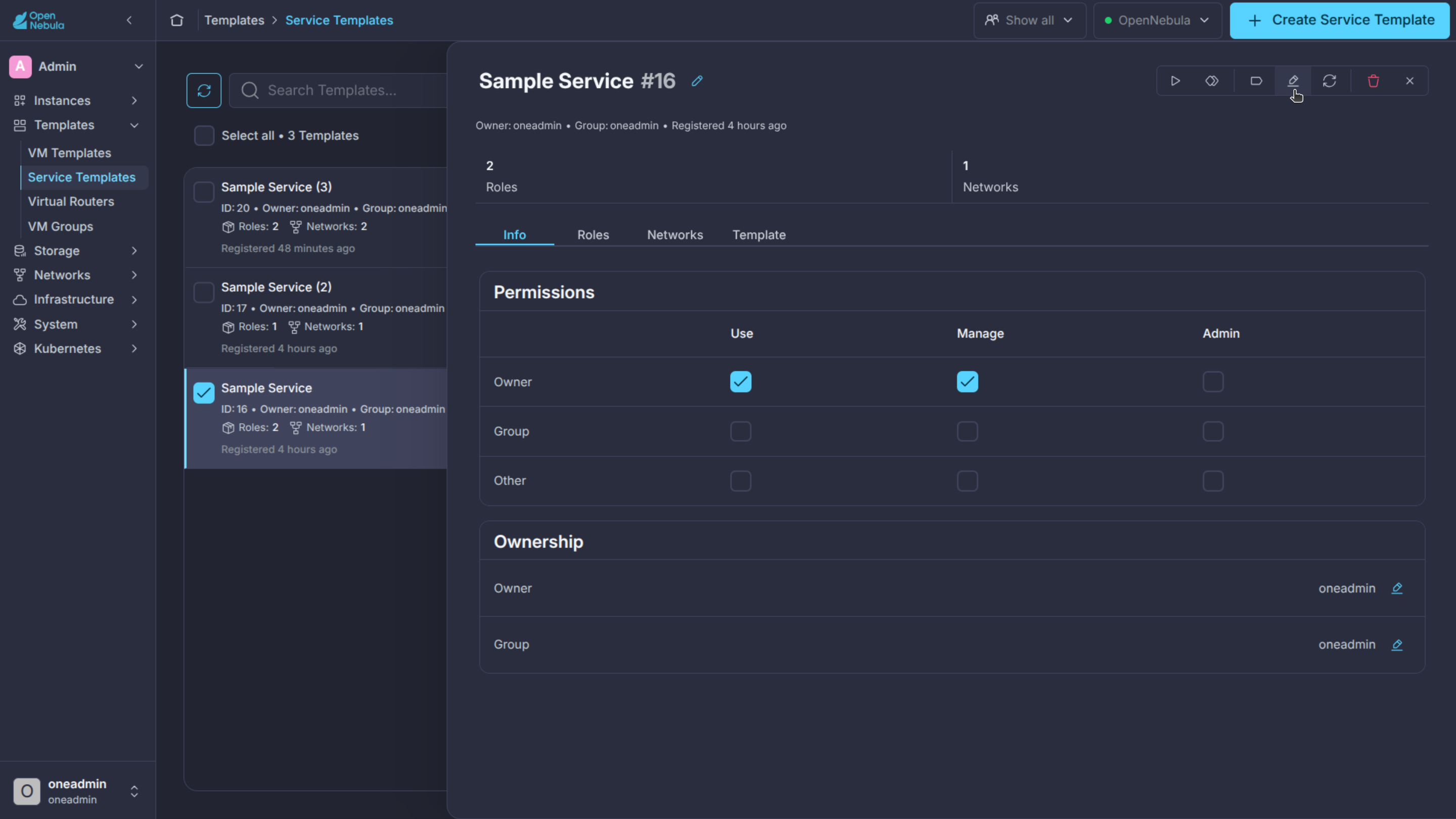Click the Infrastructure cloud icon in the sidebar

[x=20, y=300]
